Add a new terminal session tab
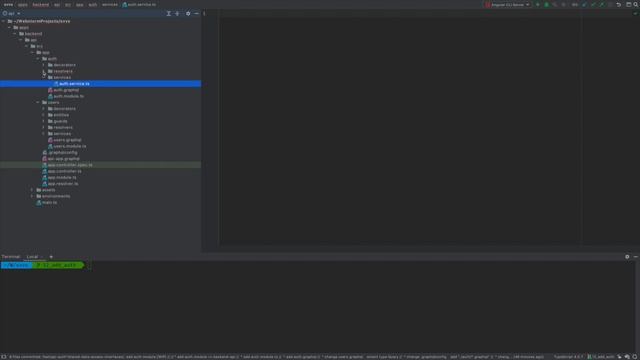Screen dimensions: 640x360 [x=51, y=257]
